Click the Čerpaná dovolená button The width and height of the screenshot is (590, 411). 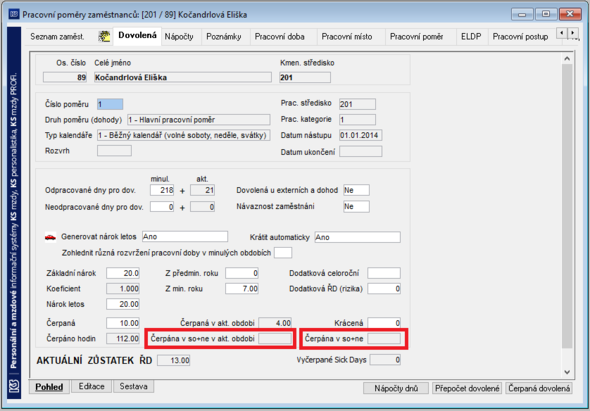click(538, 388)
